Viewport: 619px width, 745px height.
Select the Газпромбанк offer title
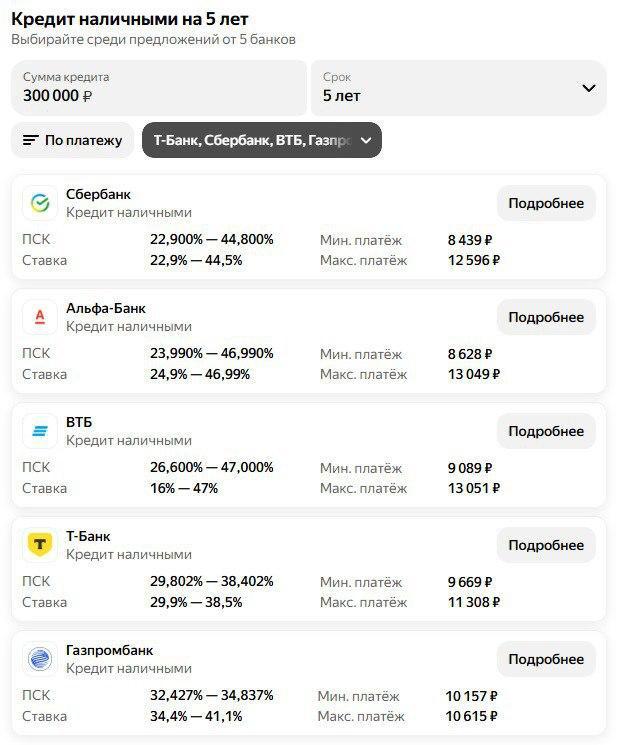pyautogui.click(x=109, y=650)
